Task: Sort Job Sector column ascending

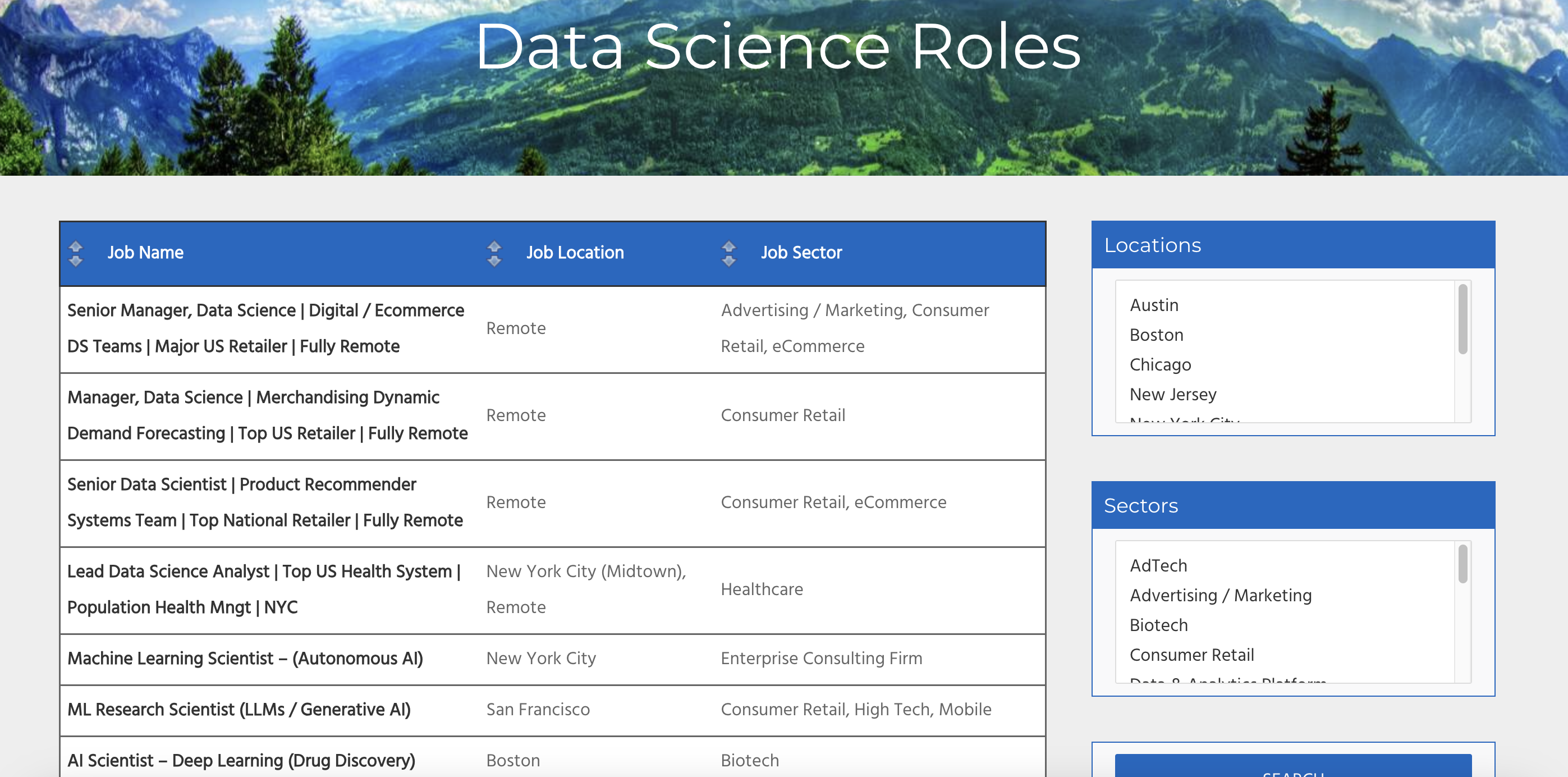Action: tap(728, 246)
